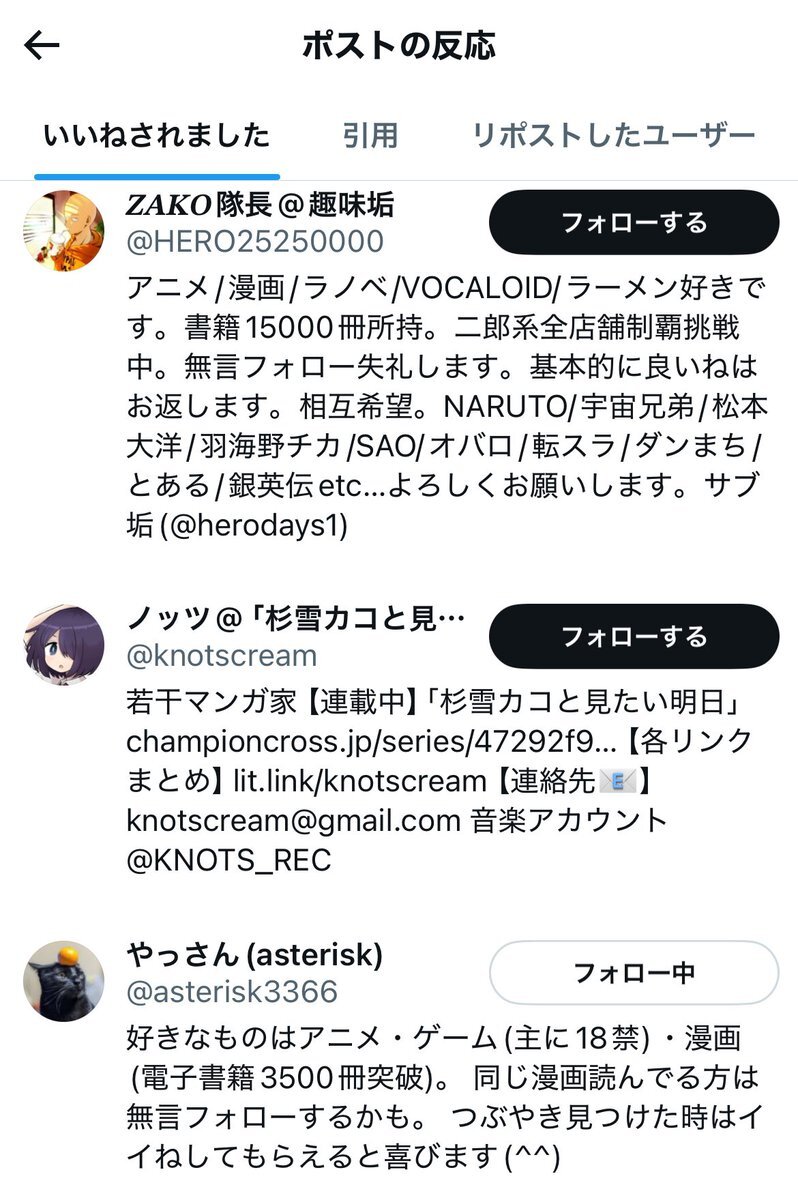Screen dimensions: 798x1200
Task: Open ノッツ profile avatar
Action: (x=64, y=645)
